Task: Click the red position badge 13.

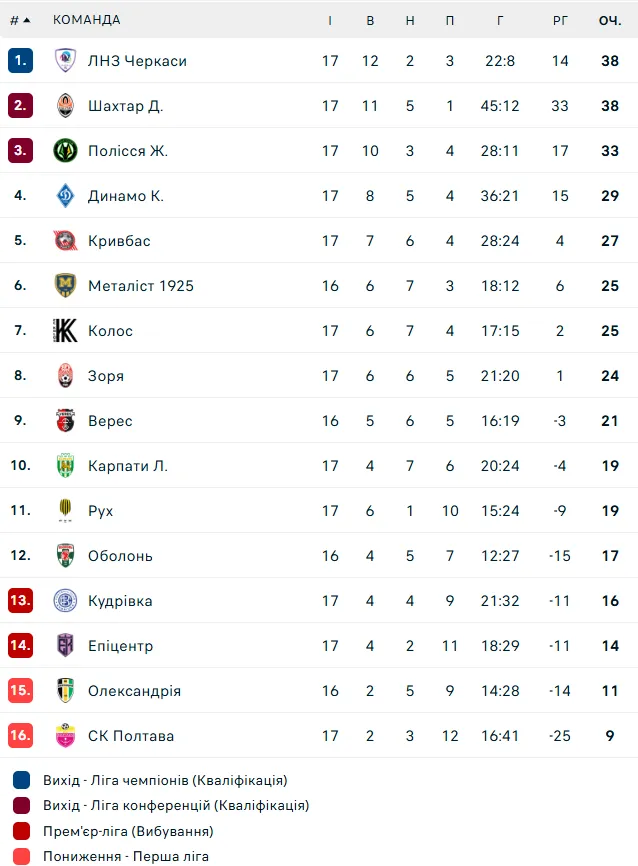Action: pos(20,601)
